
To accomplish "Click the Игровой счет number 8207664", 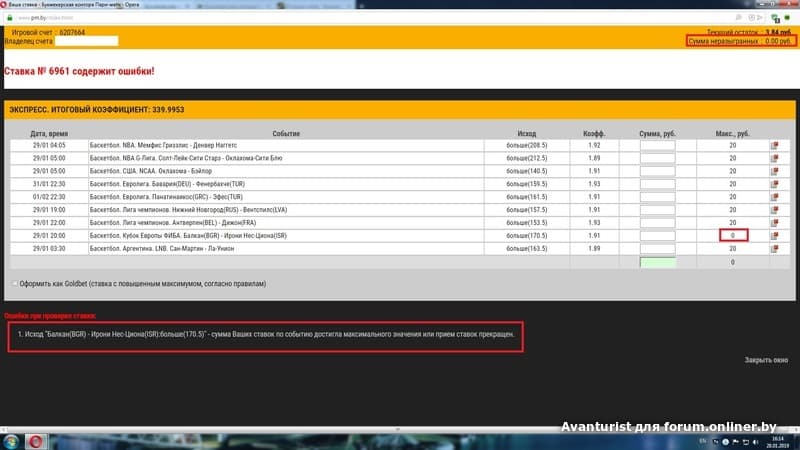I will pos(72,33).
